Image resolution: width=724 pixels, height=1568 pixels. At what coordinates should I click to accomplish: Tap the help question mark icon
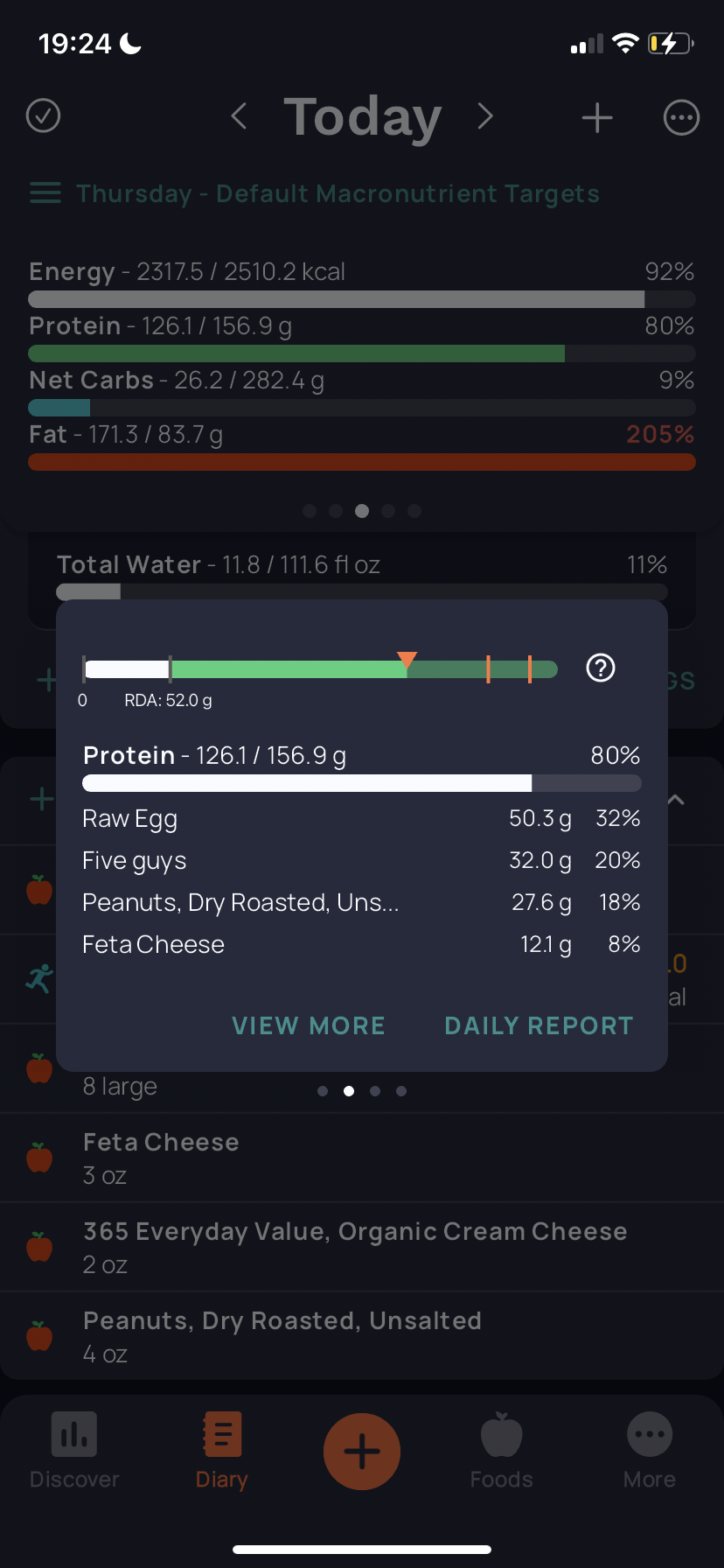click(601, 668)
